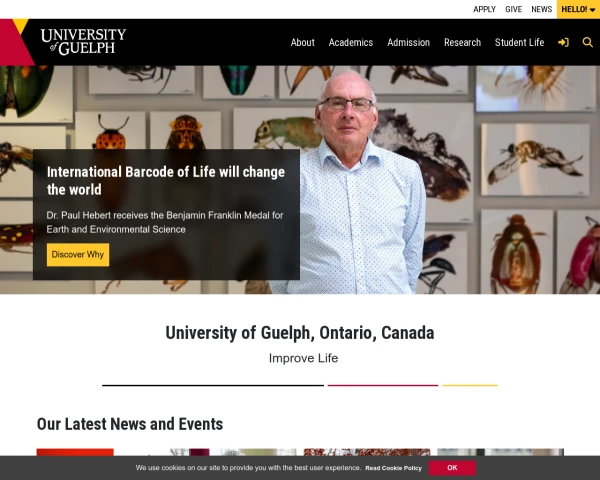Expand the HELLO! dropdown
The width and height of the screenshot is (600, 480).
click(x=578, y=9)
